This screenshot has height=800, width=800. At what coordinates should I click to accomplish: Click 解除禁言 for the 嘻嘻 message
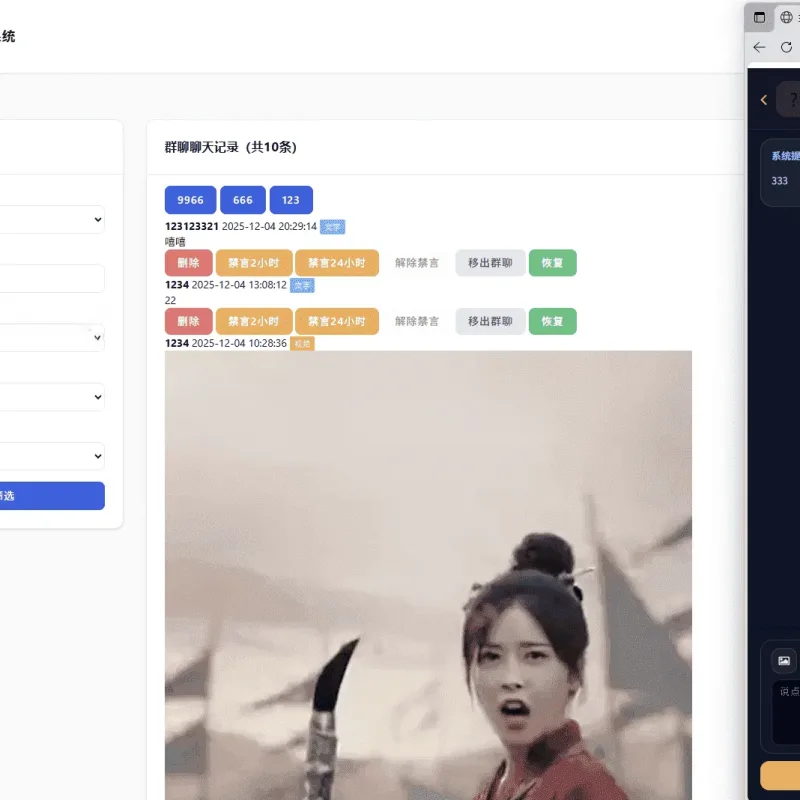(x=417, y=263)
